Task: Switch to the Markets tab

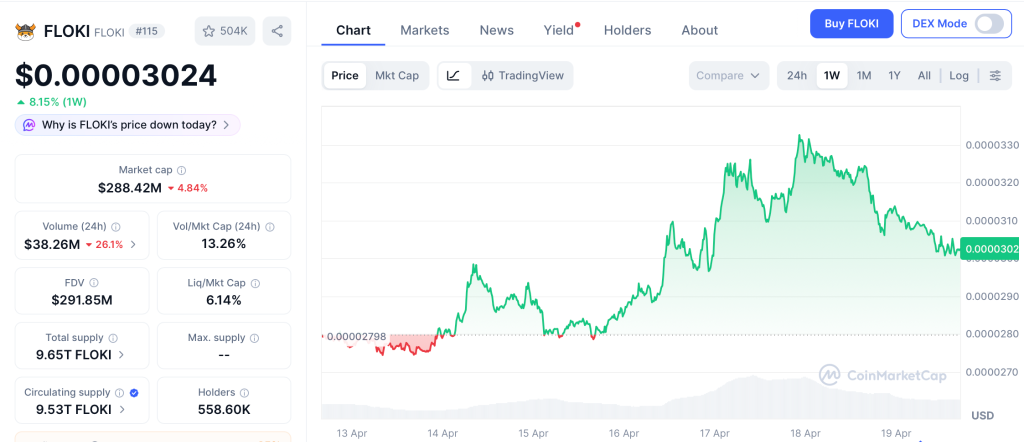Action: click(x=424, y=30)
